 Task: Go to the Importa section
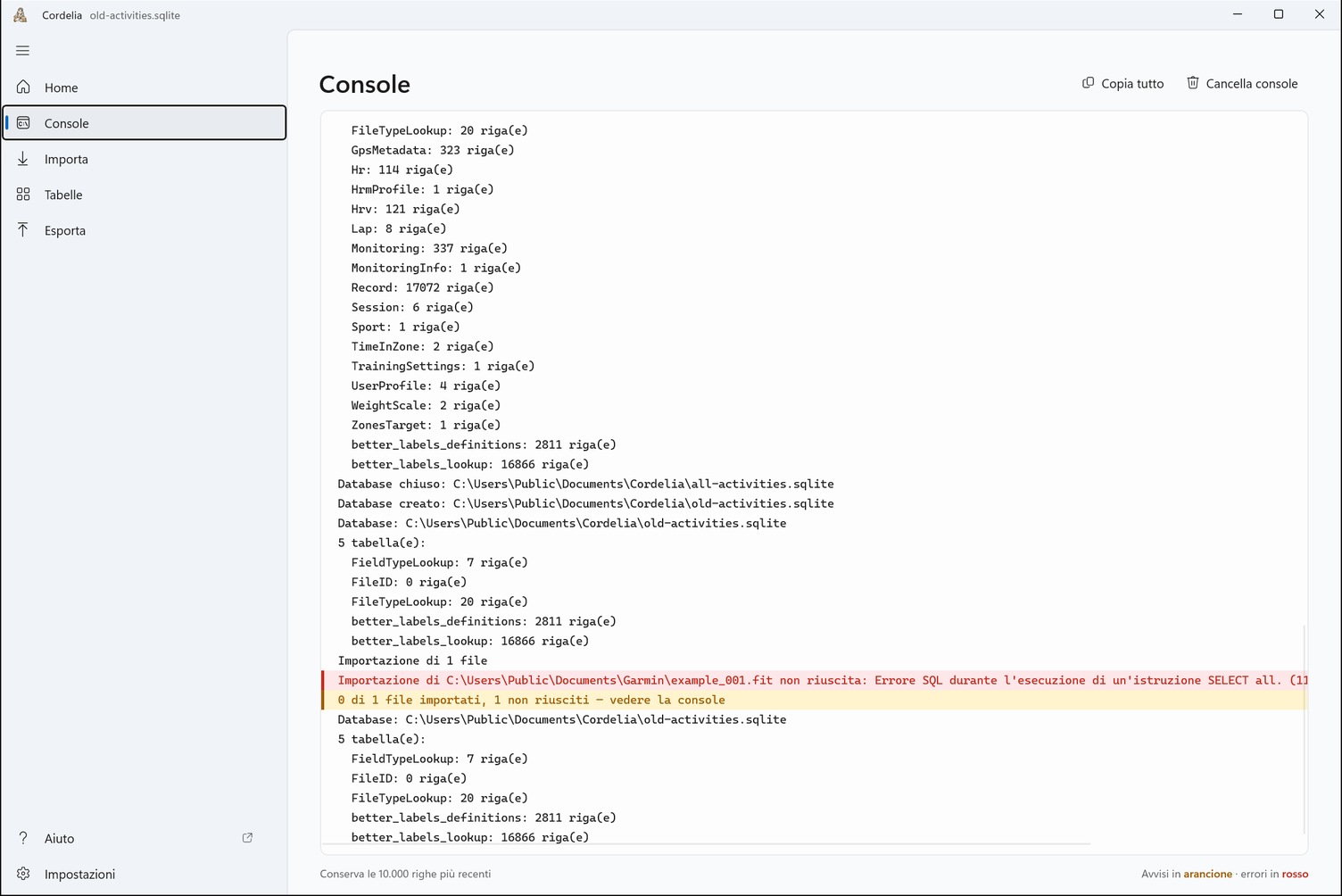[145, 159]
